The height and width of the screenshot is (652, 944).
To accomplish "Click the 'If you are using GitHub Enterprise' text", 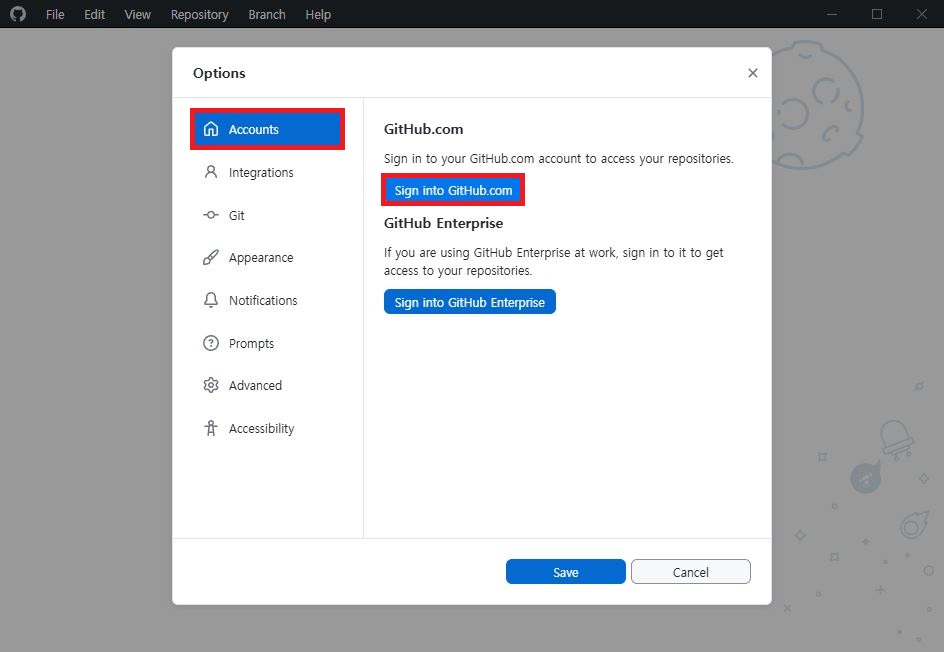I will coord(554,261).
